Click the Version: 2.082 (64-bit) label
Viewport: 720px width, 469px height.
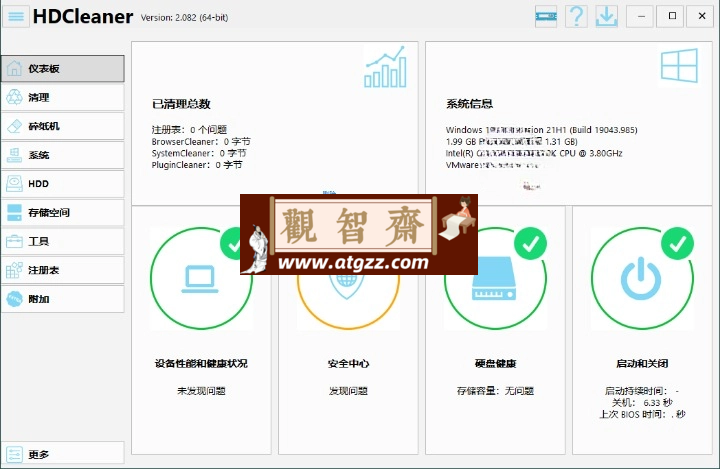[x=184, y=17]
